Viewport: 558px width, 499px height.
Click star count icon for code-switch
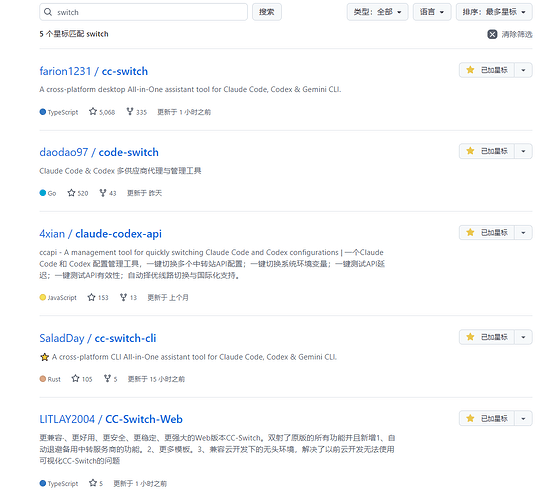(71, 193)
